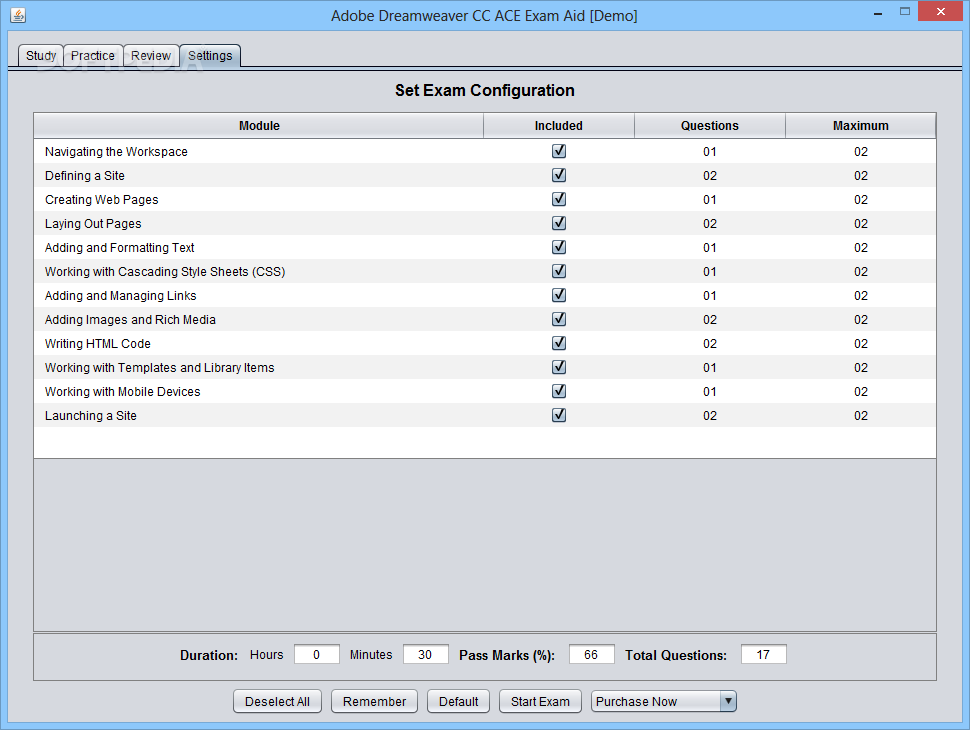Screen dimensions: 970x730
Task: Select Maximum cell for Adding and Managing Links
Action: coord(861,296)
